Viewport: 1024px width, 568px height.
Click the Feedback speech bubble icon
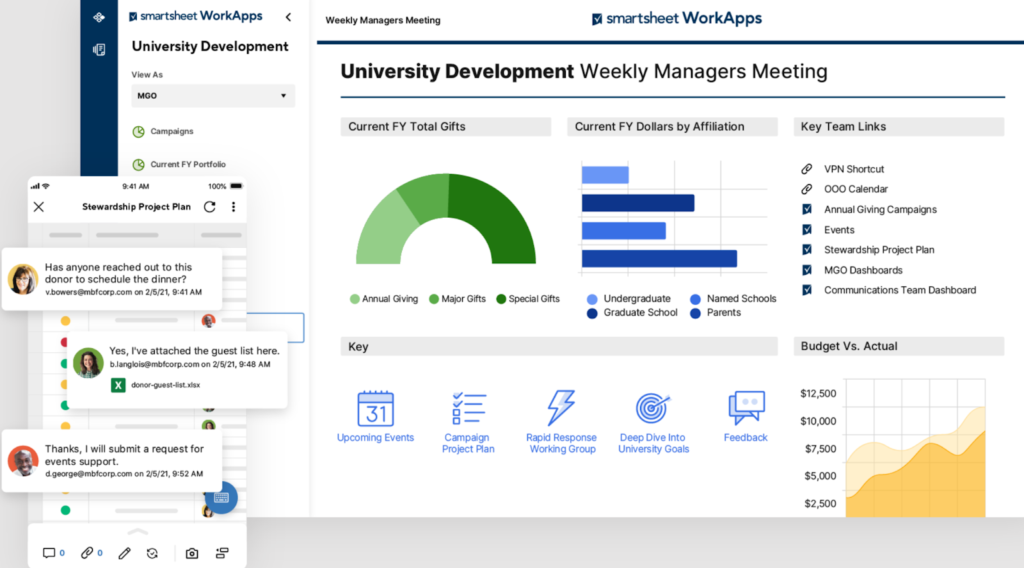[746, 408]
